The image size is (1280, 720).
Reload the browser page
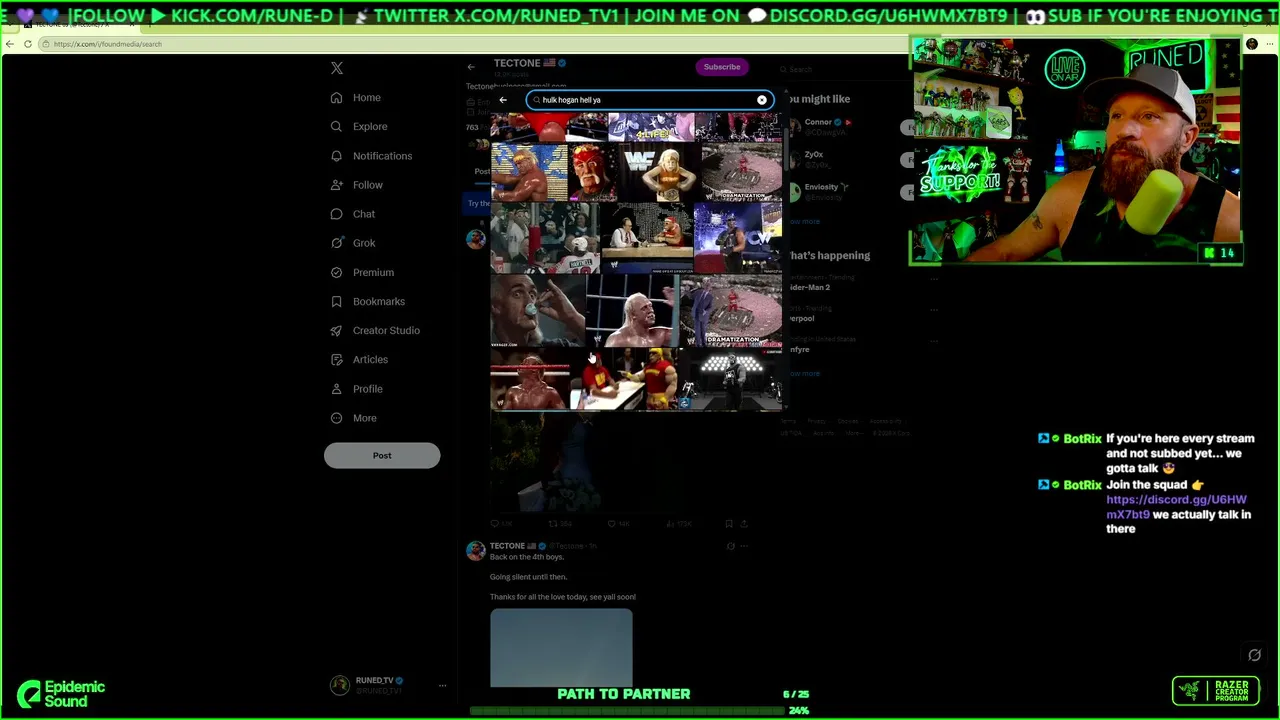(27, 44)
